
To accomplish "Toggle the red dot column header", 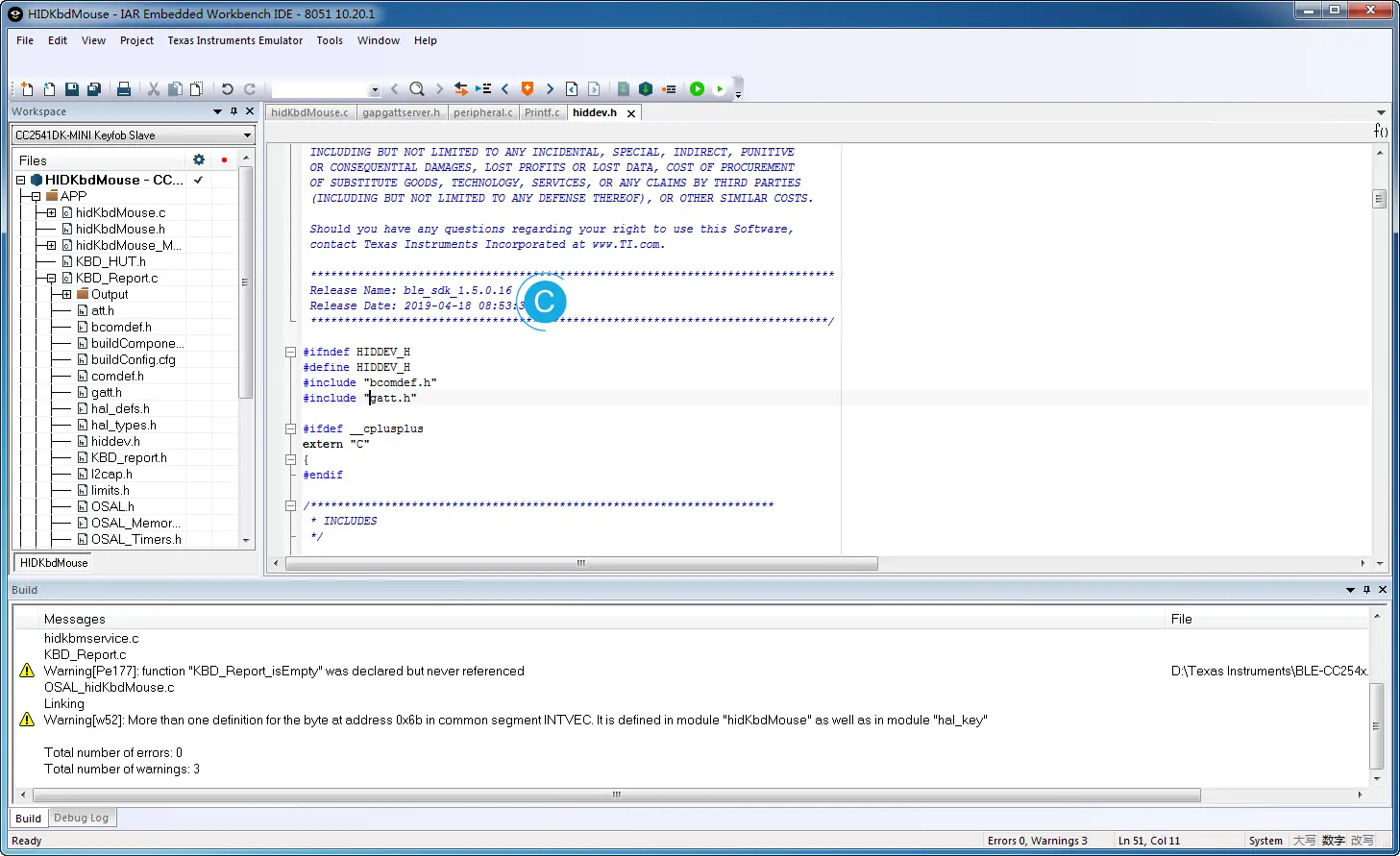I will (224, 159).
